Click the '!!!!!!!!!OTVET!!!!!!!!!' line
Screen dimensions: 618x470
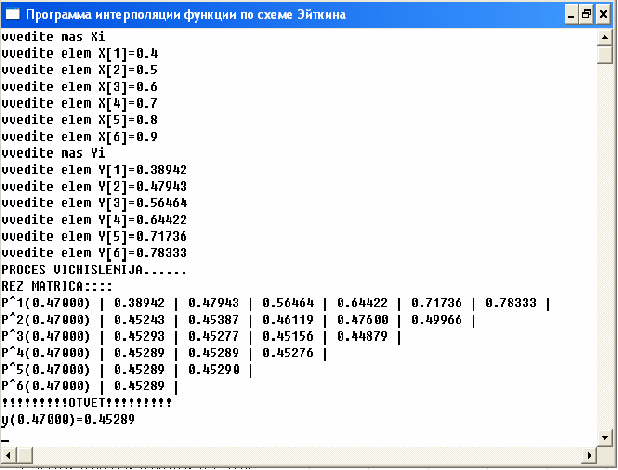click(87, 403)
